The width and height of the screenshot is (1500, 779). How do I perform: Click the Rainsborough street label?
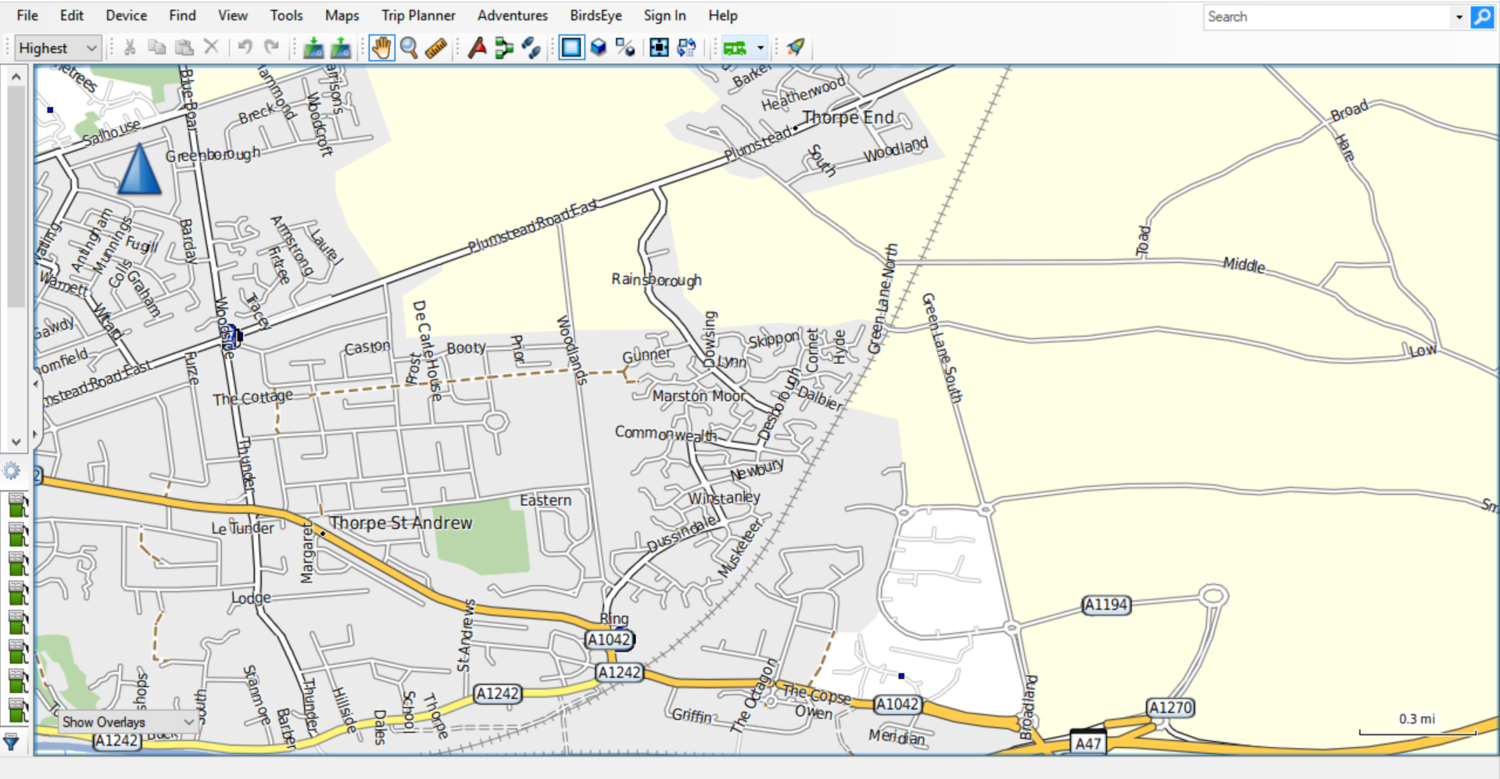pos(657,280)
